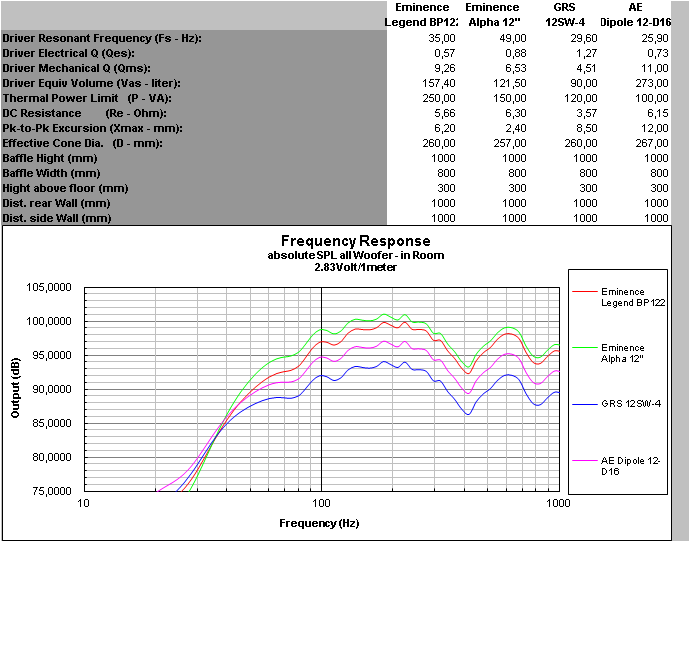This screenshot has width=689, height=668.
Task: Click the GRS 12SW-4 legend entry
Action: pos(616,403)
